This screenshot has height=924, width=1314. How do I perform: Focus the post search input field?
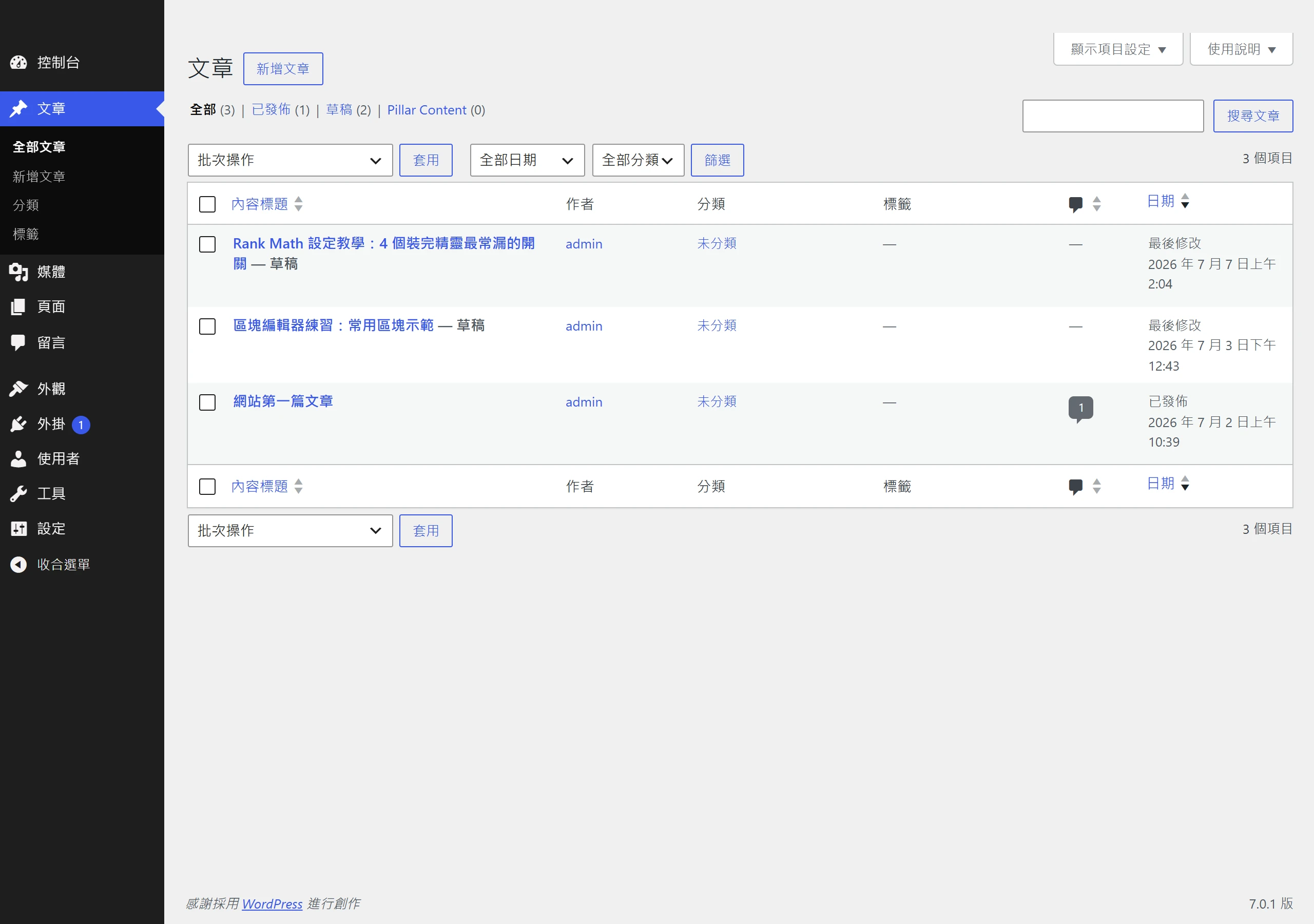[x=1113, y=116]
